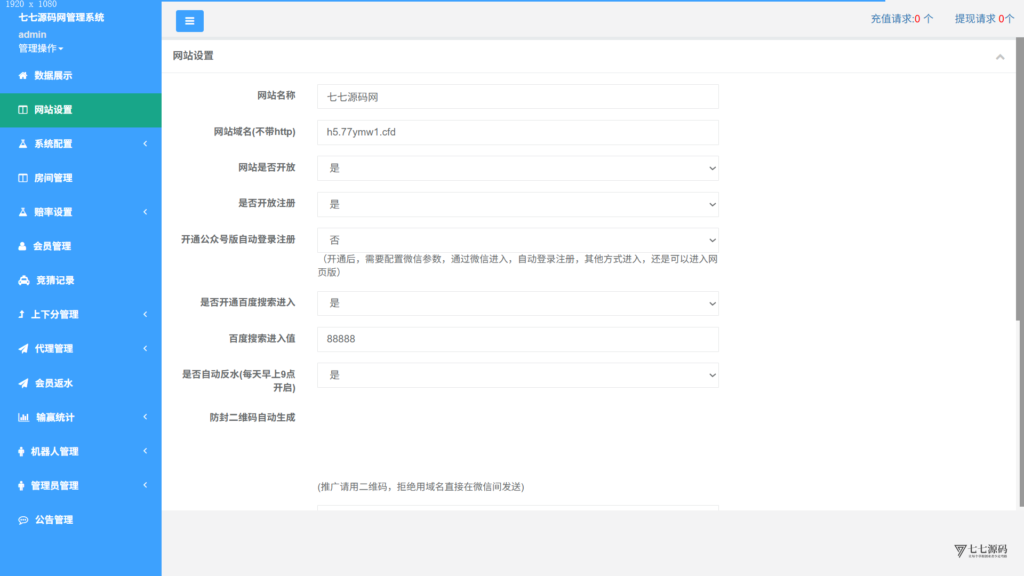Click the flask icon beside 系统配置
This screenshot has height=576, width=1024.
23,144
